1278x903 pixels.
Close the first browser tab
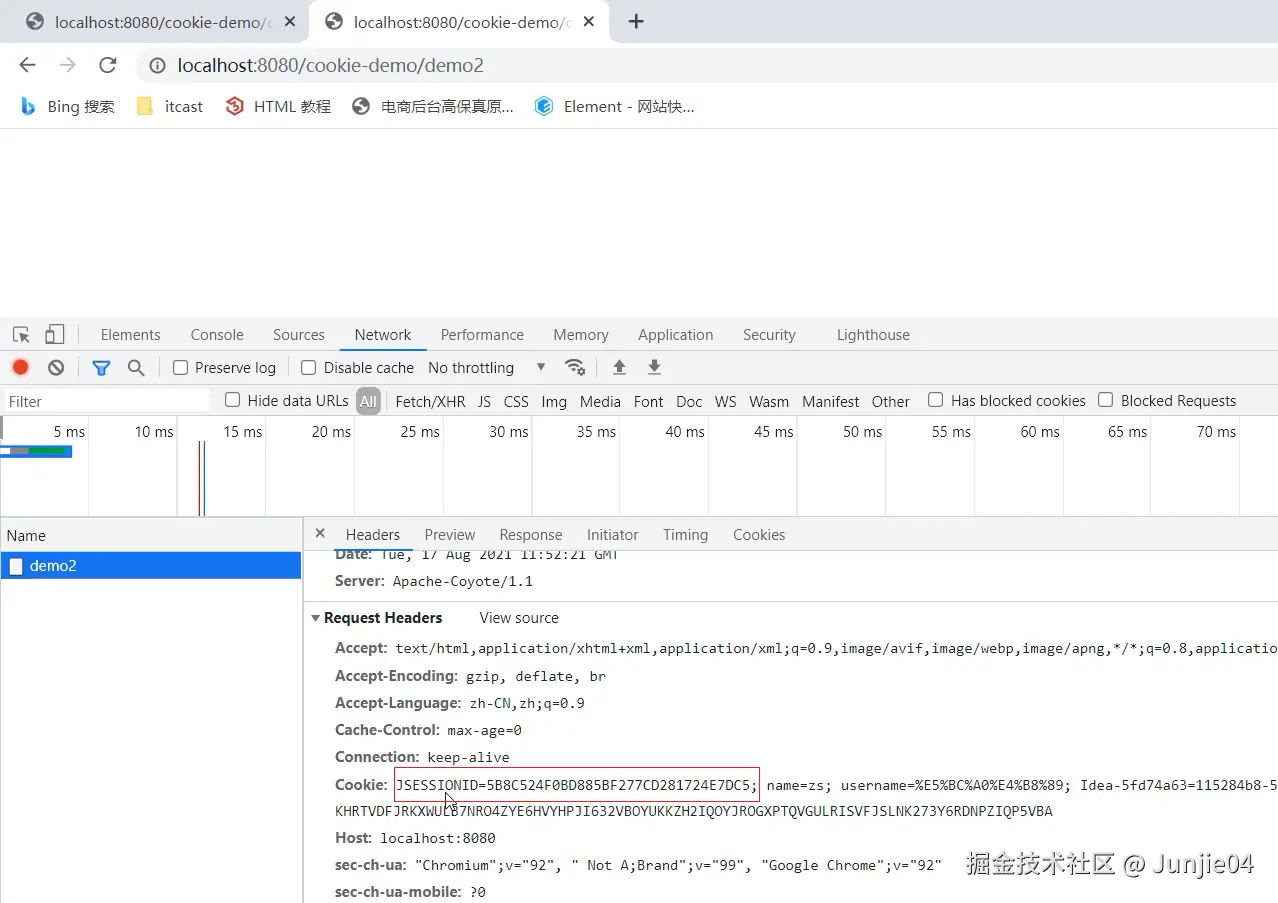[x=290, y=22]
